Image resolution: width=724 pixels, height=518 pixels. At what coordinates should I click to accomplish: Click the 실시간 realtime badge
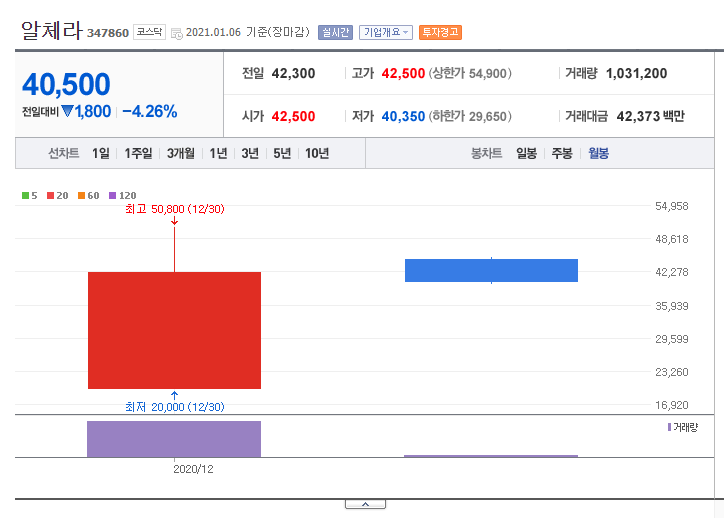pyautogui.click(x=335, y=32)
